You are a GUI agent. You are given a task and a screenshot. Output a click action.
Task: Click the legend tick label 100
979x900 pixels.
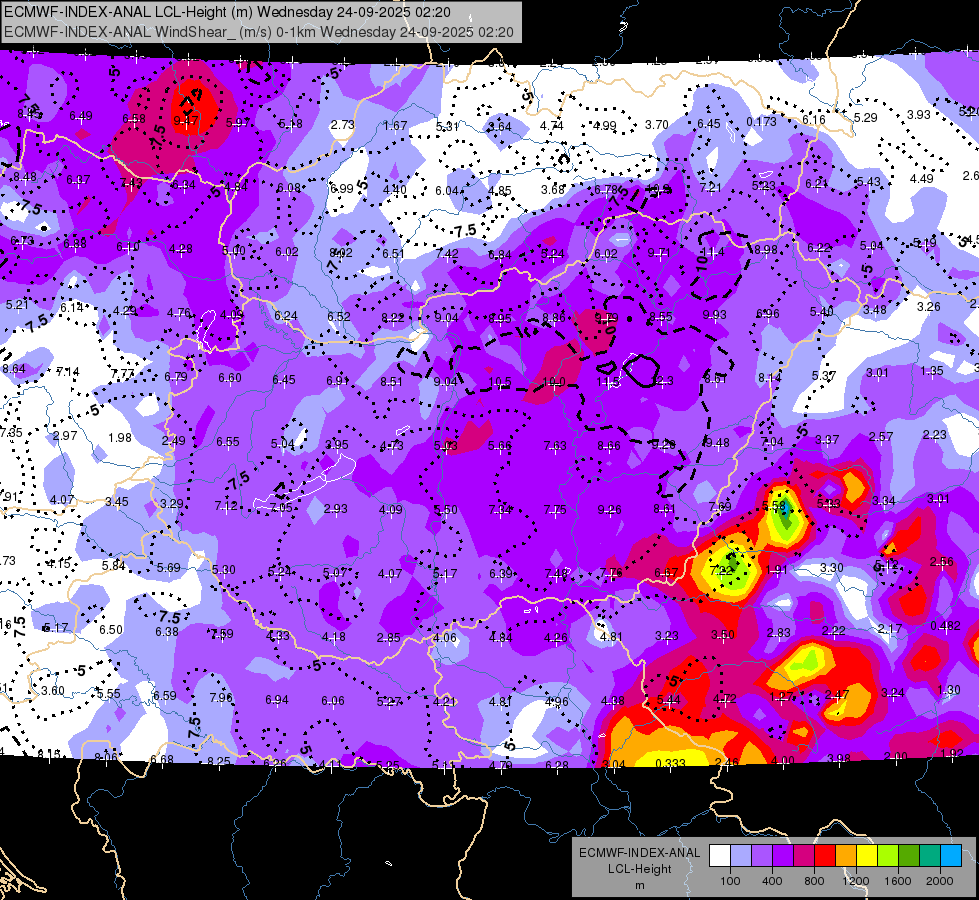pos(730,881)
